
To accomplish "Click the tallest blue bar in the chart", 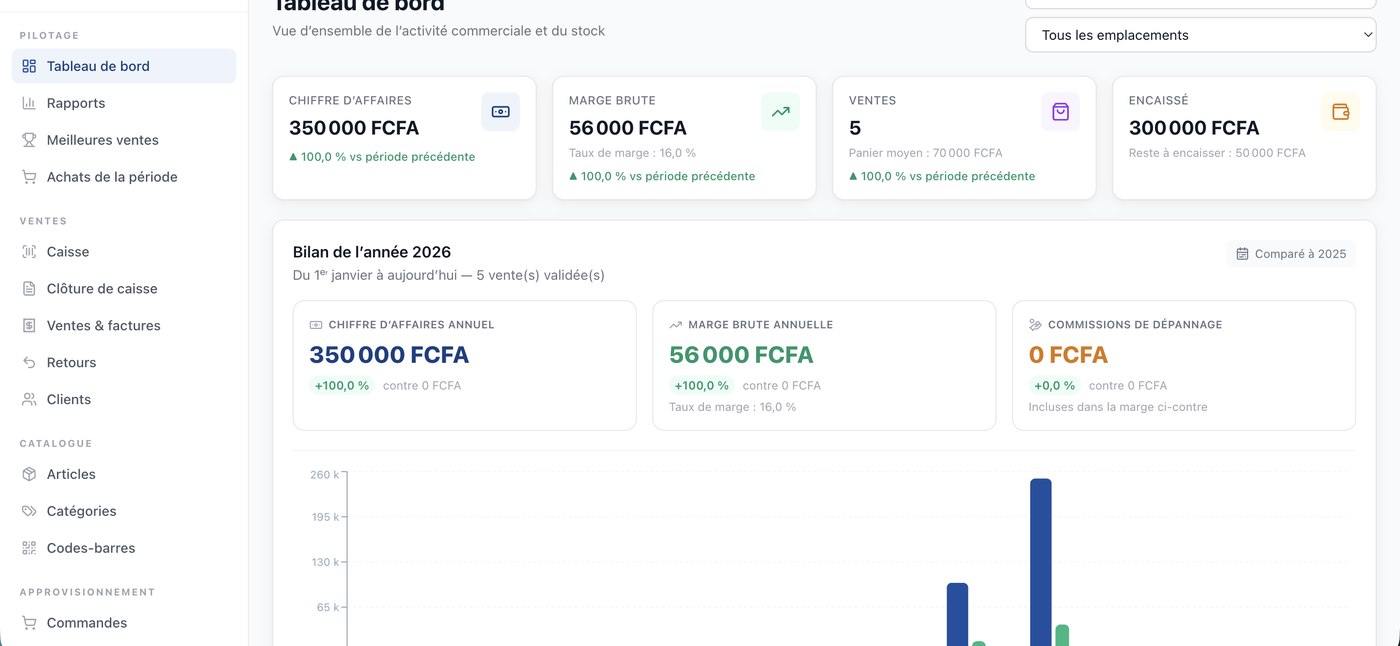I will pos(1041,562).
